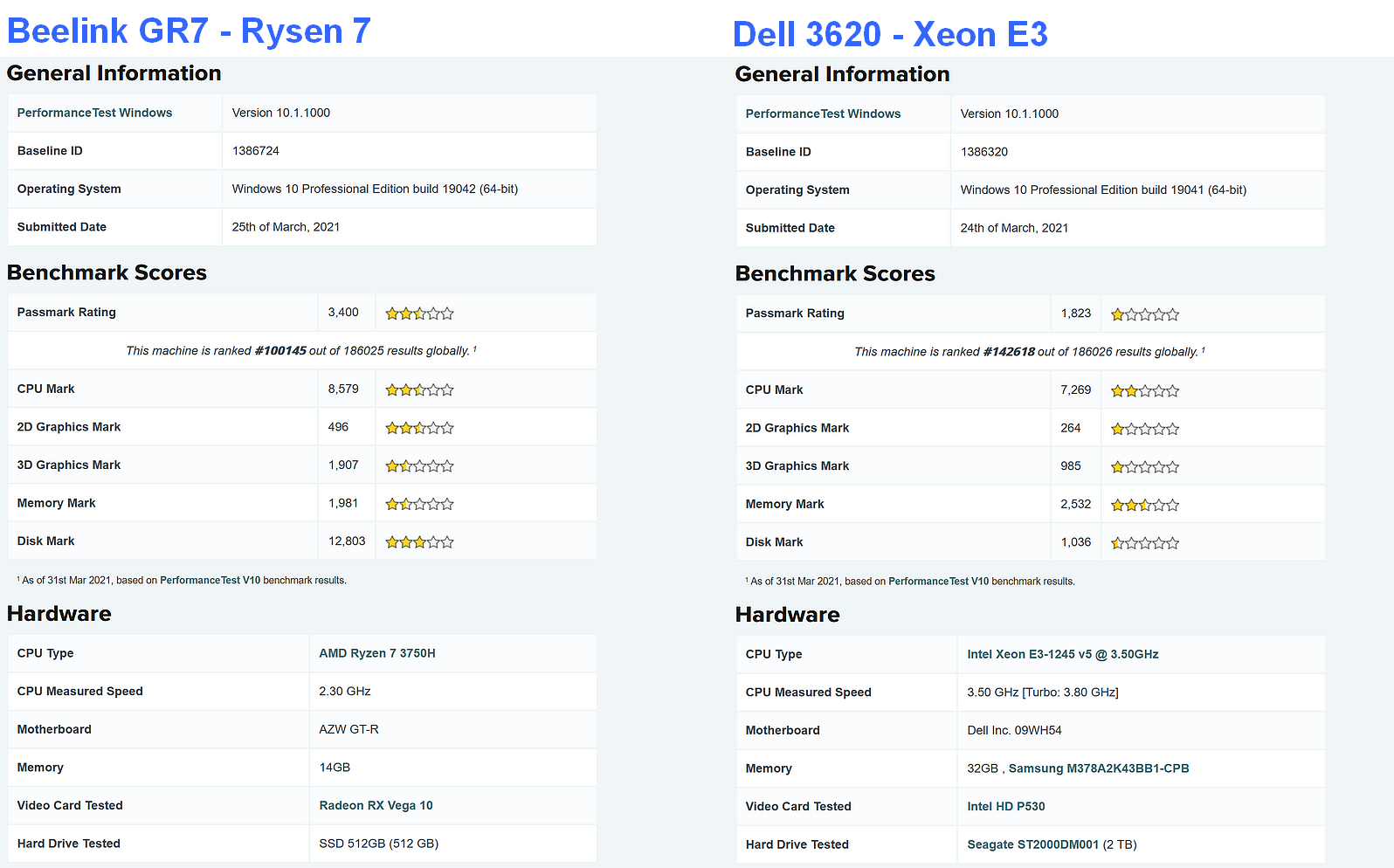Click Beelink submitted date 25th of March, 2021
1394x868 pixels.
click(286, 226)
